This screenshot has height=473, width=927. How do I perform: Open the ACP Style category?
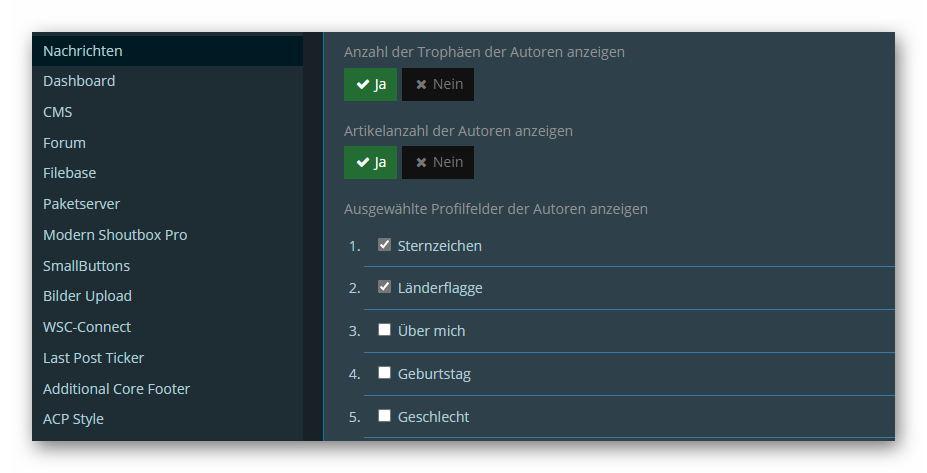(73, 419)
